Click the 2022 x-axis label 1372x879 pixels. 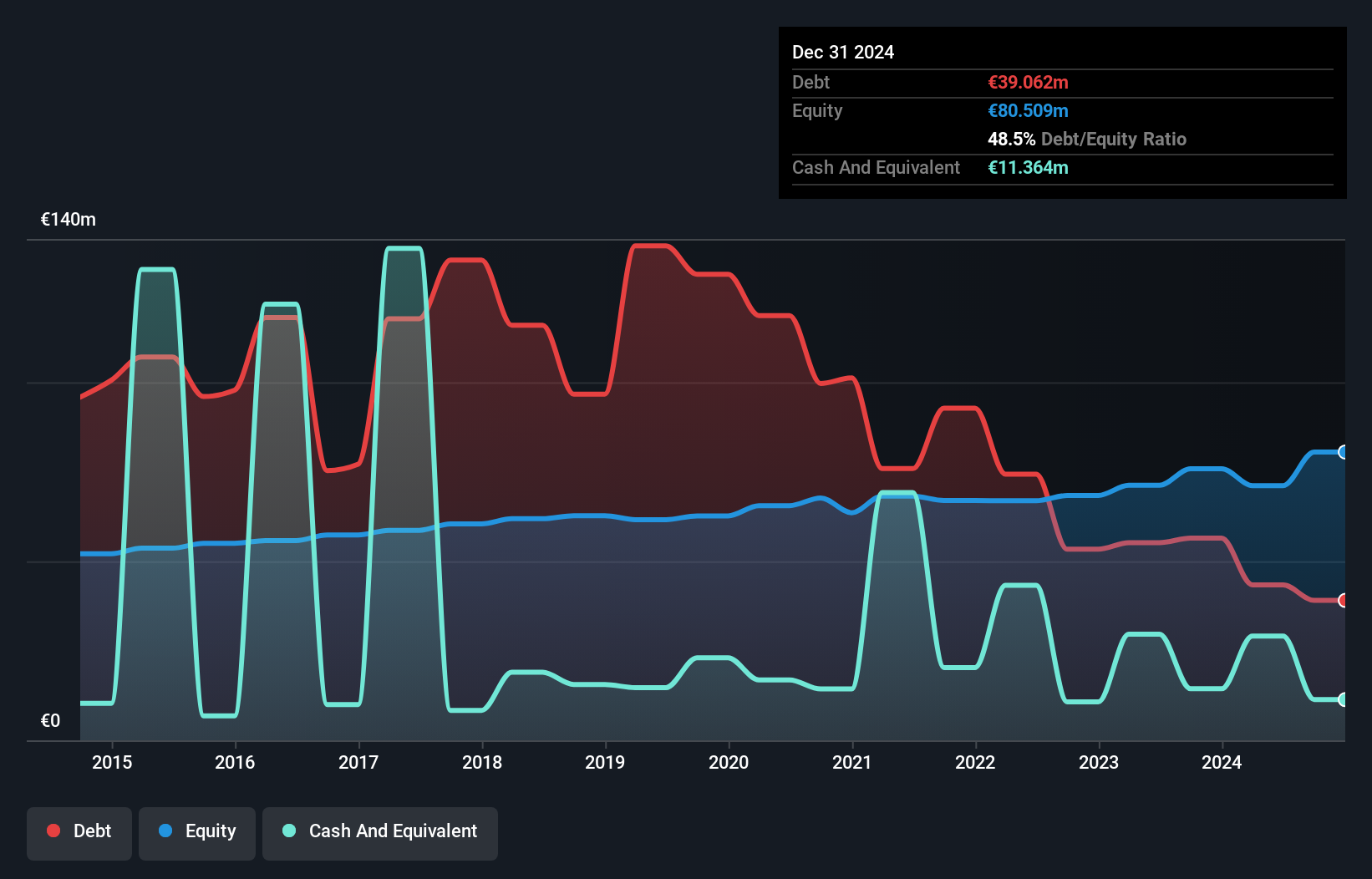click(975, 762)
